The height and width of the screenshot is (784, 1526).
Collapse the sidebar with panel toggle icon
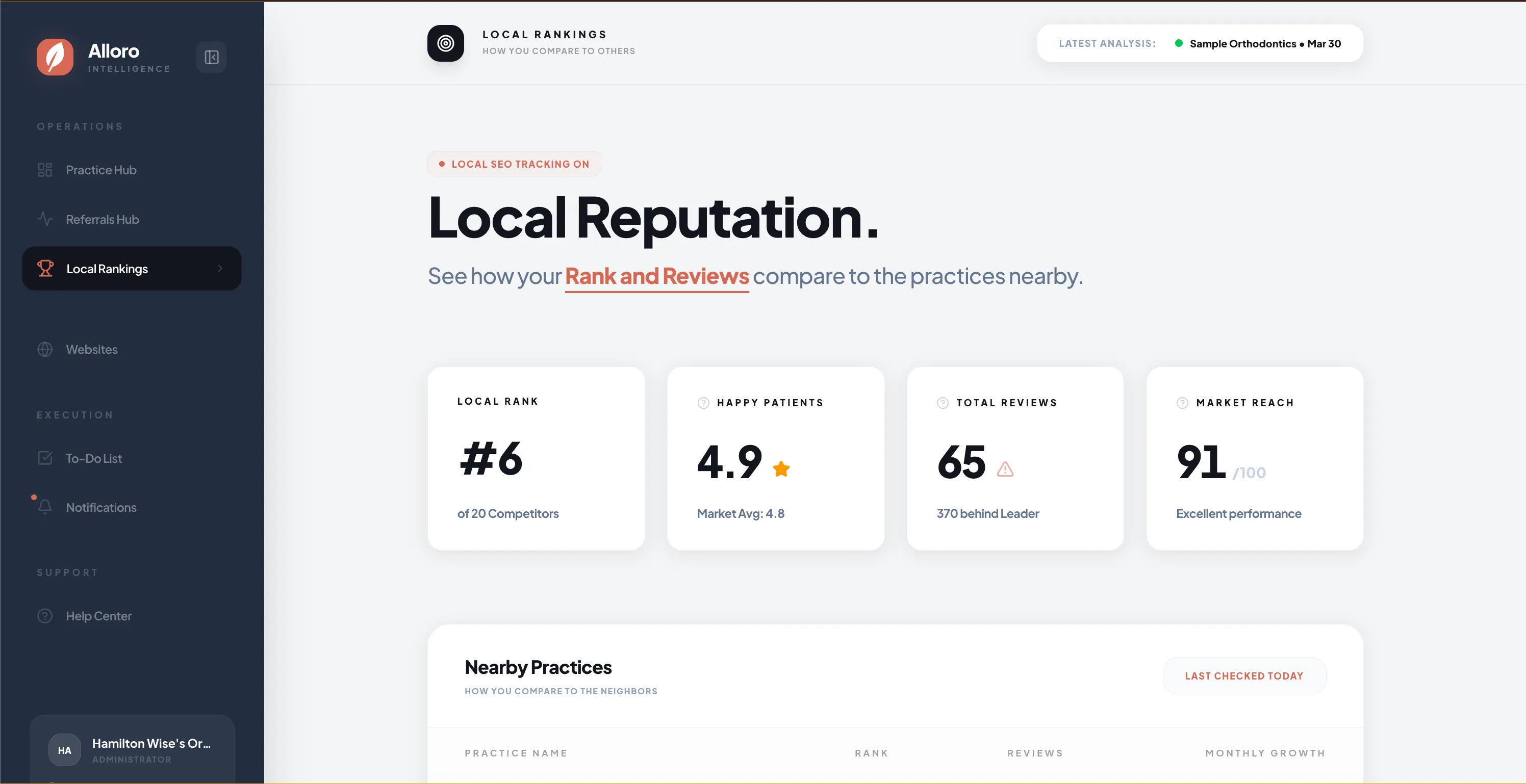pos(212,57)
